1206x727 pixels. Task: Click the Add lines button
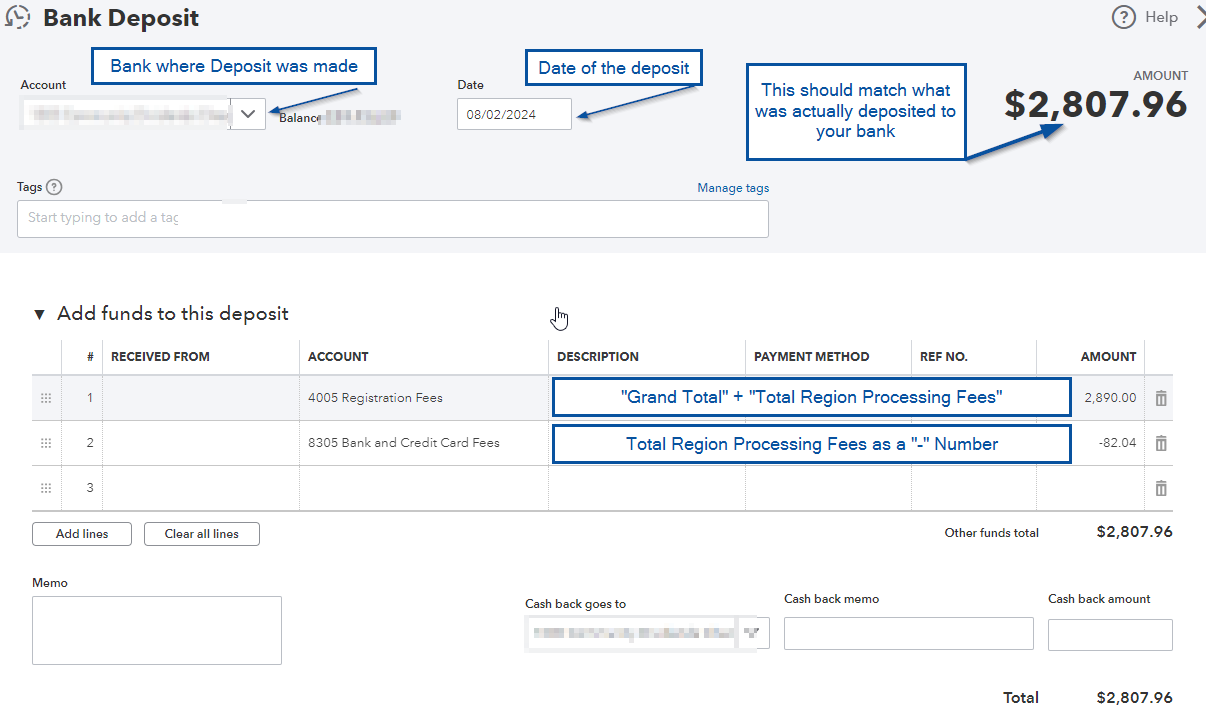82,534
